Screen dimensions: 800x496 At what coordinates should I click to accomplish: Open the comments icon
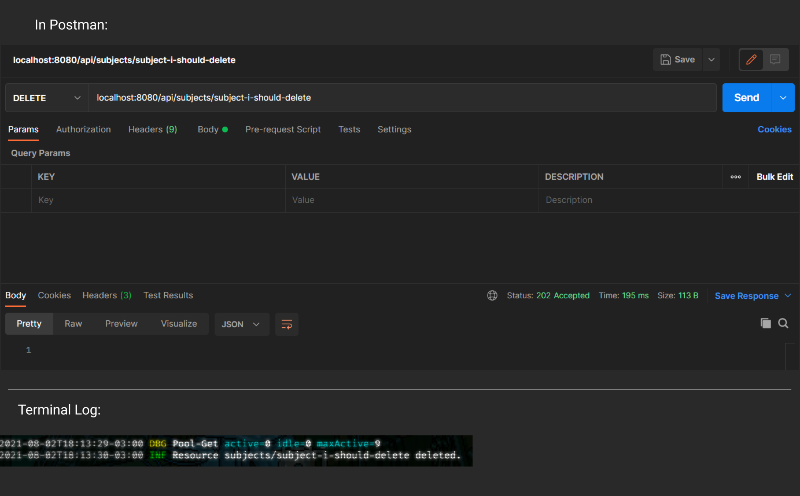pyautogui.click(x=775, y=60)
